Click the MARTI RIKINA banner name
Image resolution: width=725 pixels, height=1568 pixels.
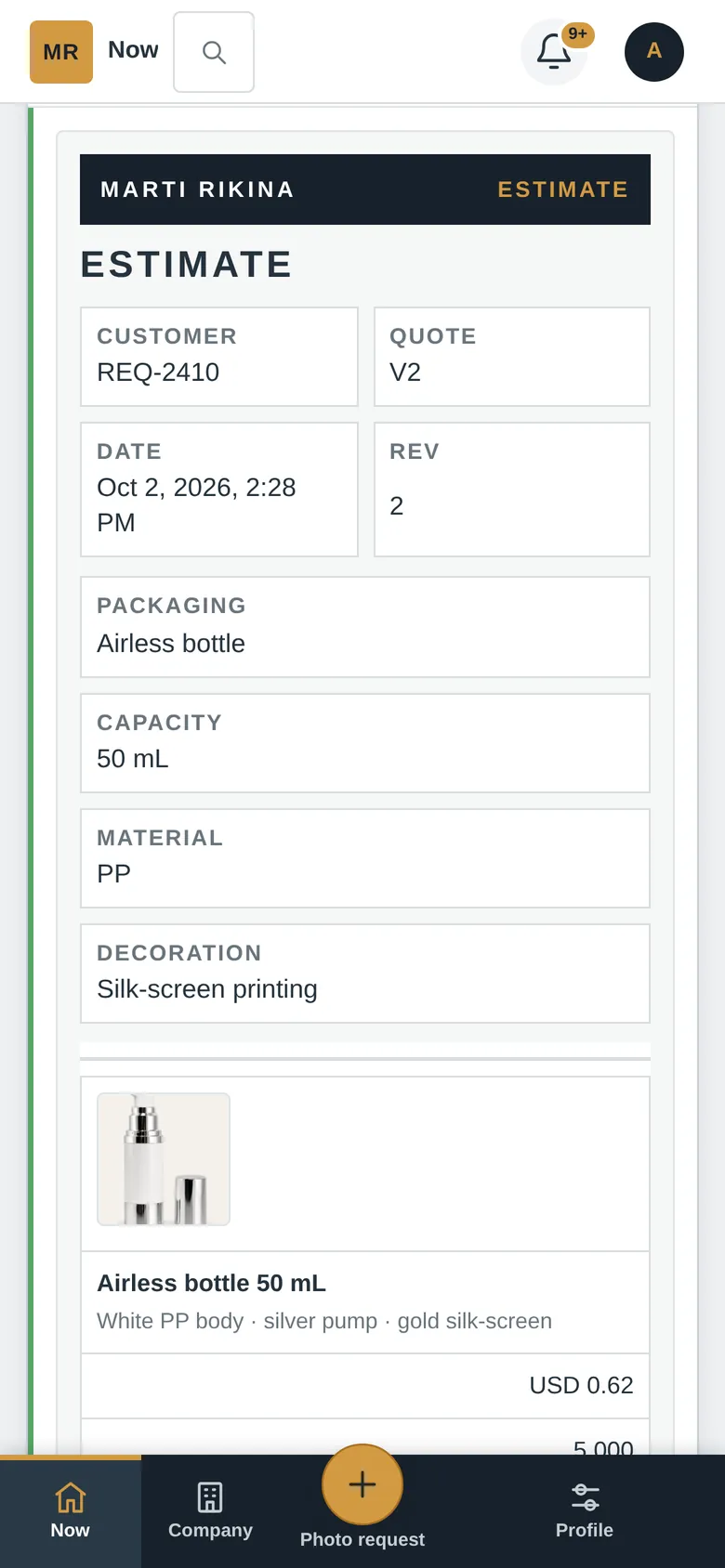click(x=197, y=189)
